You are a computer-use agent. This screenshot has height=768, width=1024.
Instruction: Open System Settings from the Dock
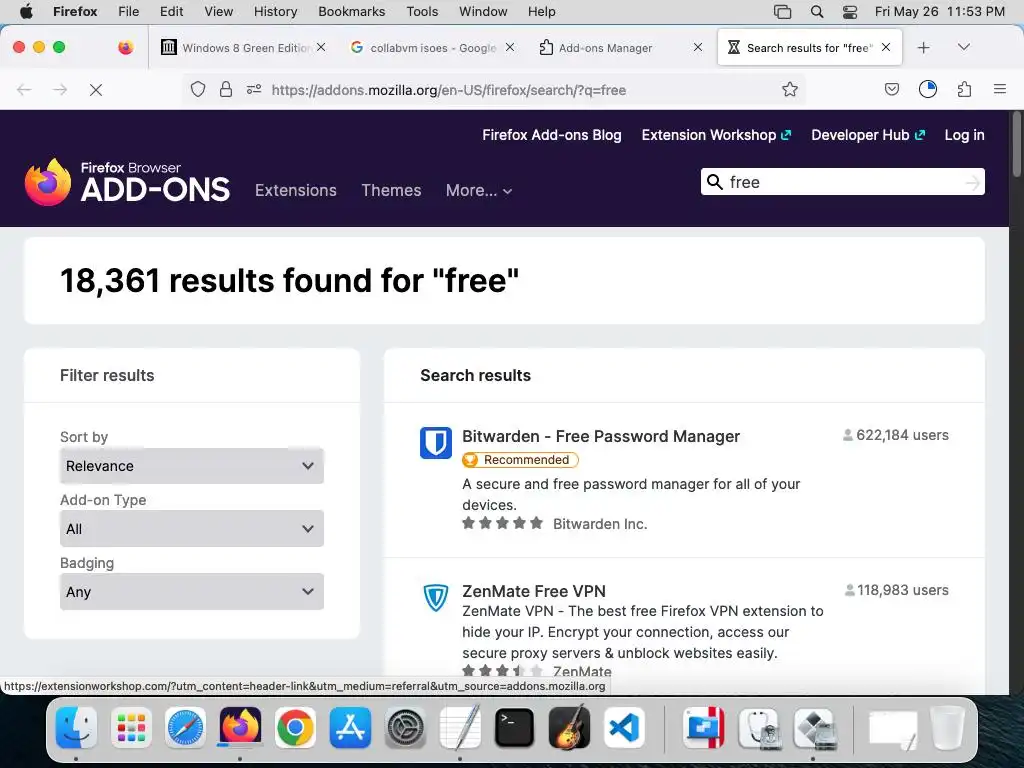click(x=405, y=728)
